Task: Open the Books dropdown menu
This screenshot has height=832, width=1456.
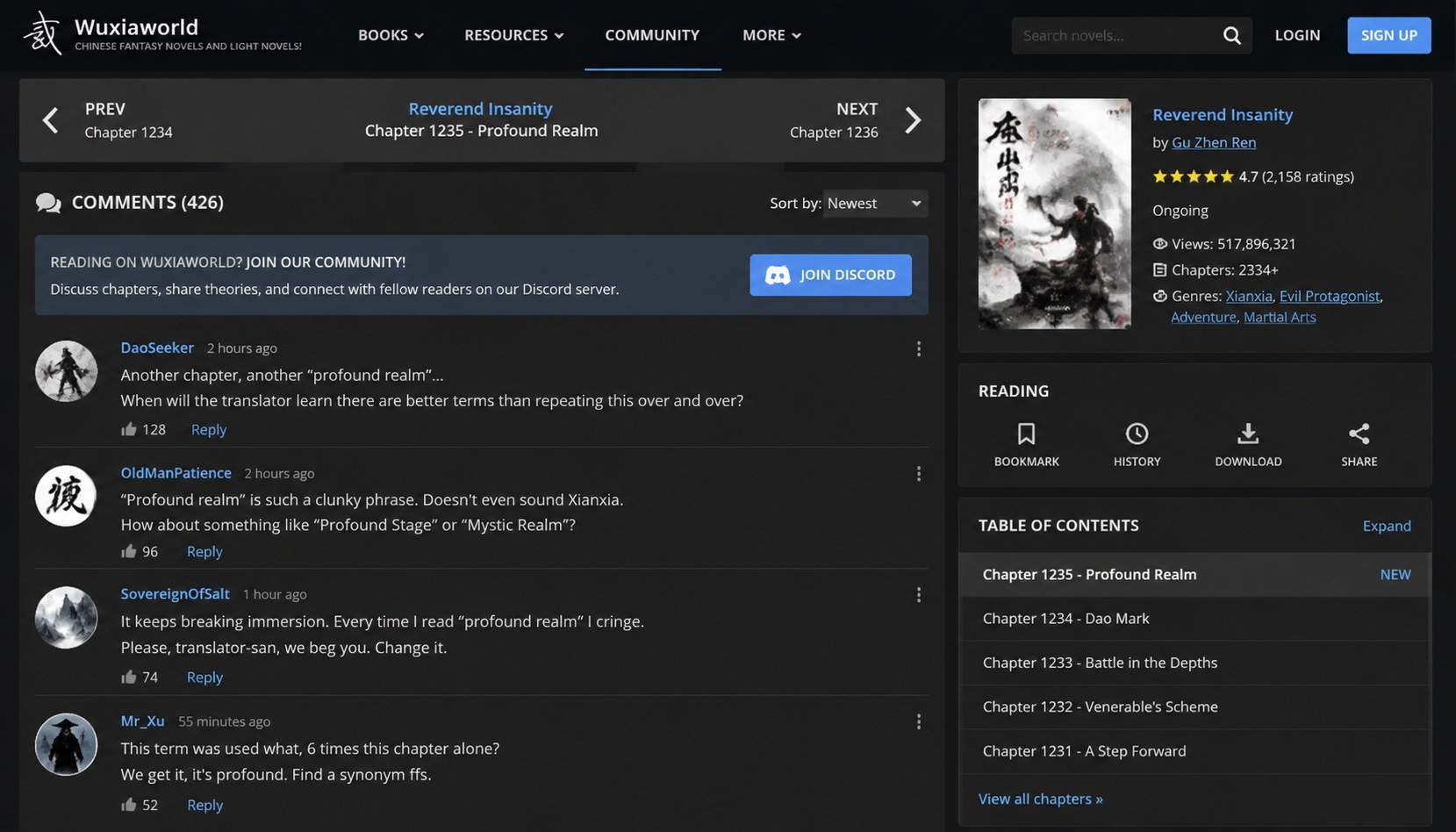Action: [x=391, y=35]
